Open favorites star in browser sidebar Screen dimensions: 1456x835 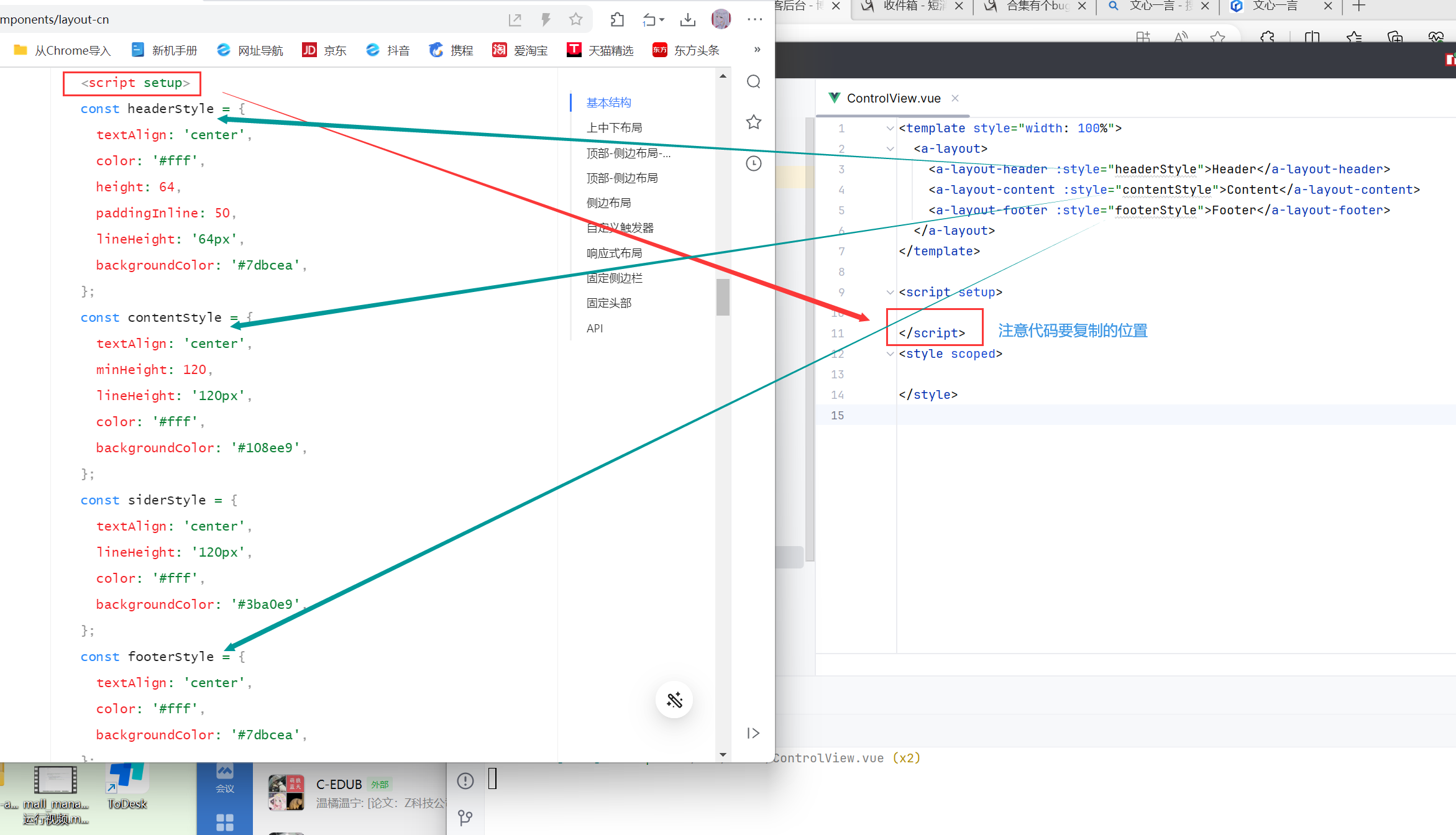754,122
